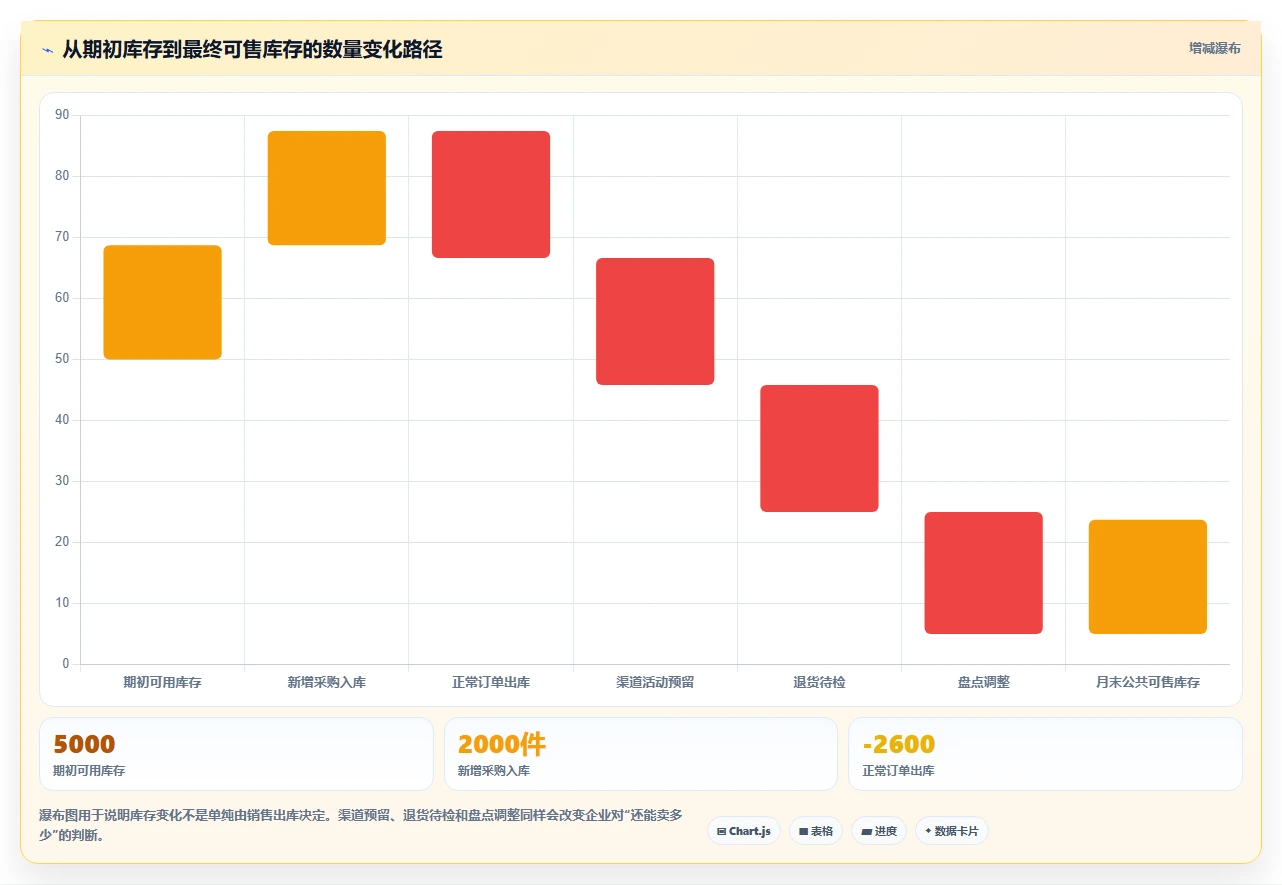
Task: Click the Chart.js chip
Action: [x=743, y=831]
